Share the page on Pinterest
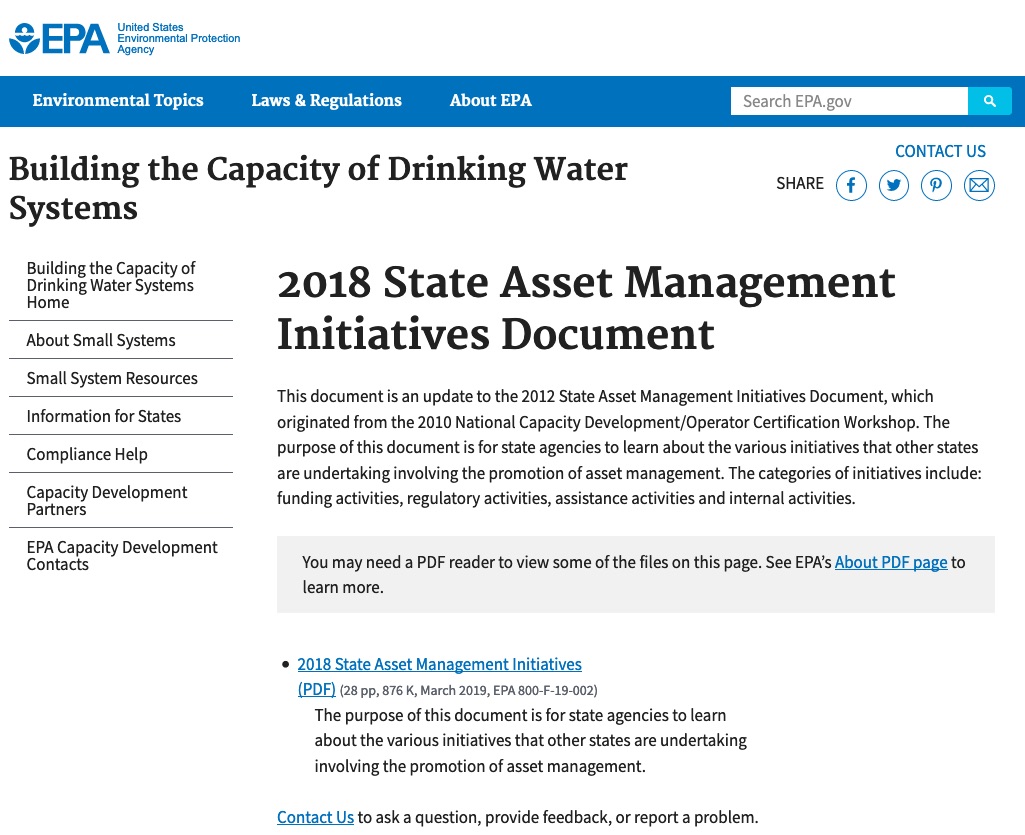 936,185
